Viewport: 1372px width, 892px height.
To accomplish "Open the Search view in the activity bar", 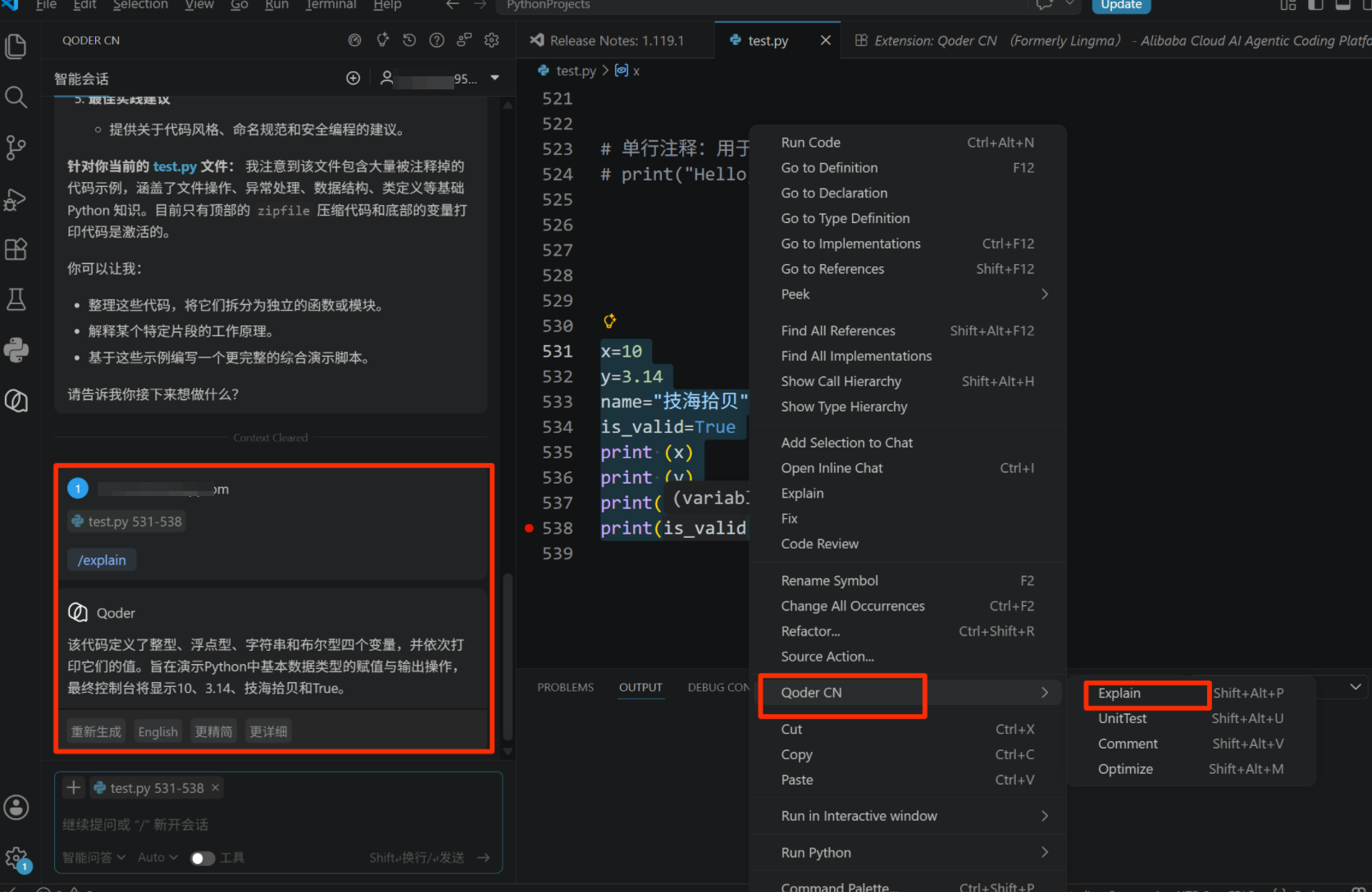I will point(16,98).
